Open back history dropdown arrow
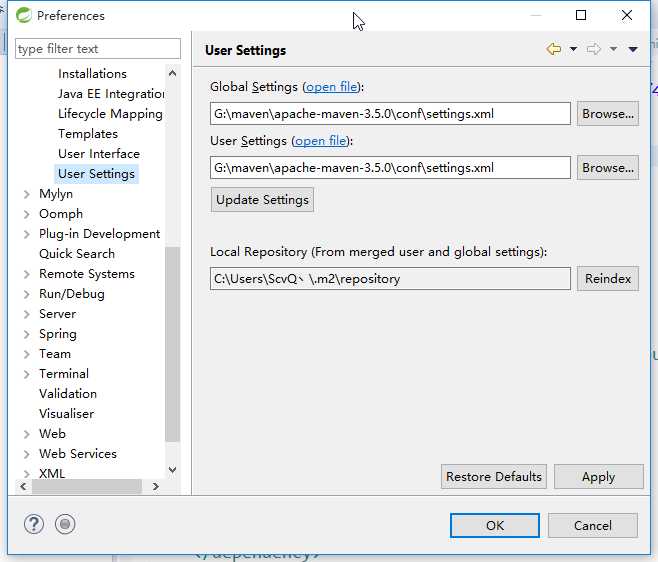 tap(573, 50)
